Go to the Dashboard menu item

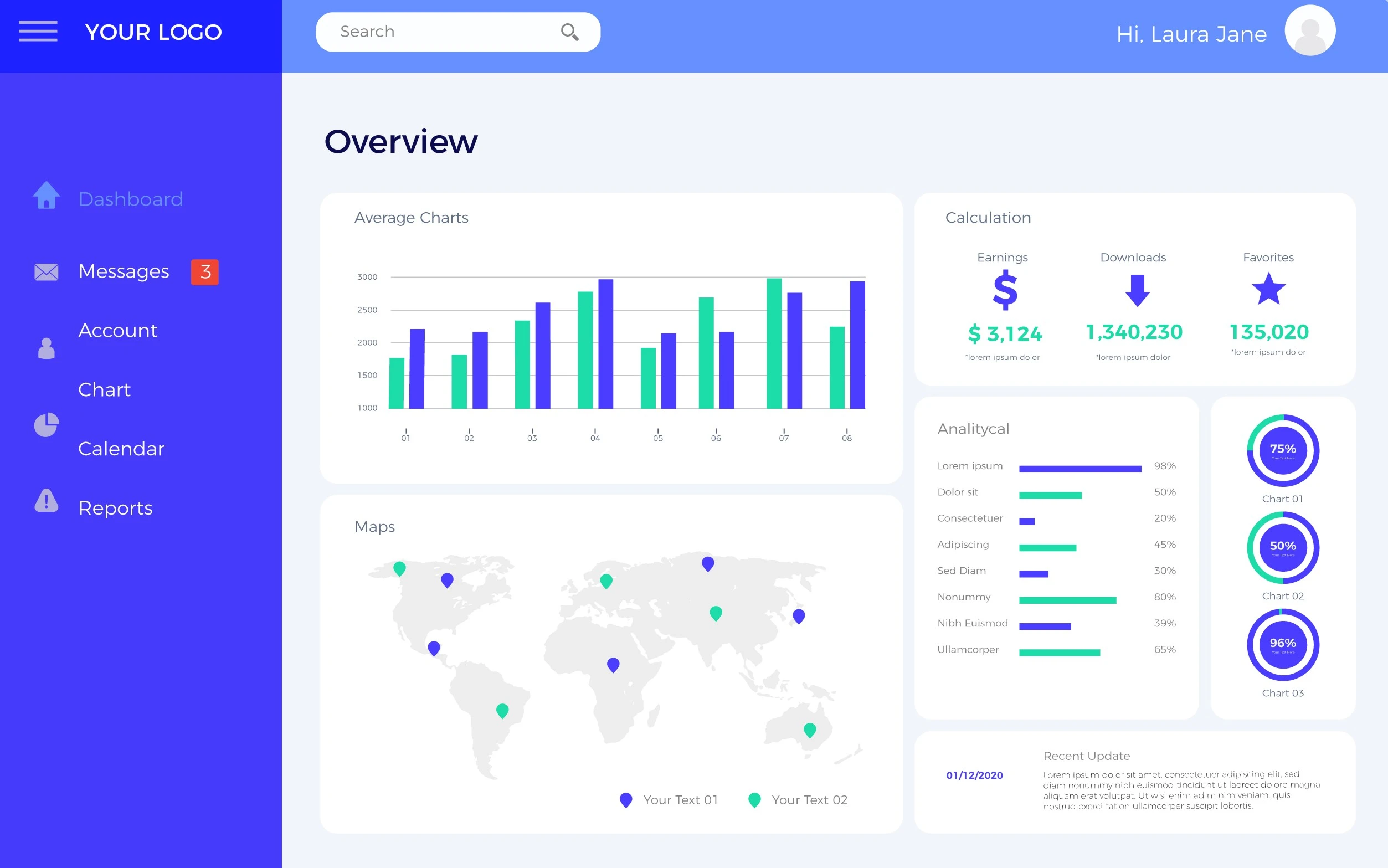click(130, 199)
